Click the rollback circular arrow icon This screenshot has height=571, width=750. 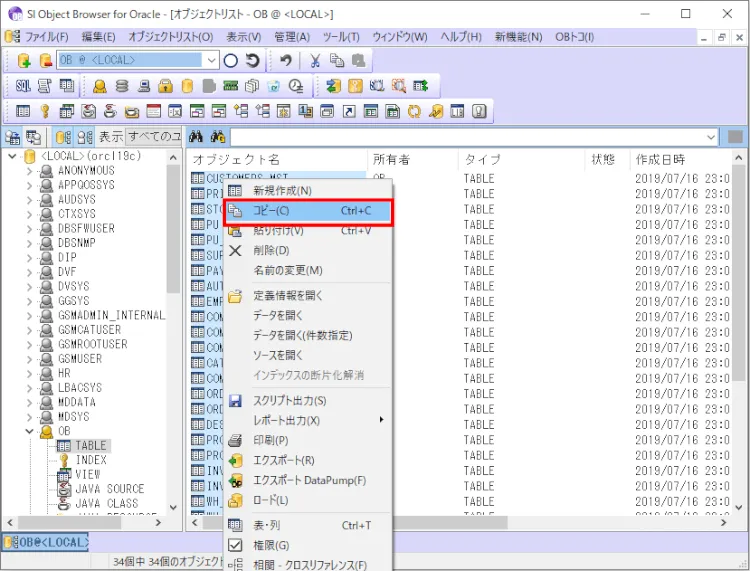coord(253,60)
